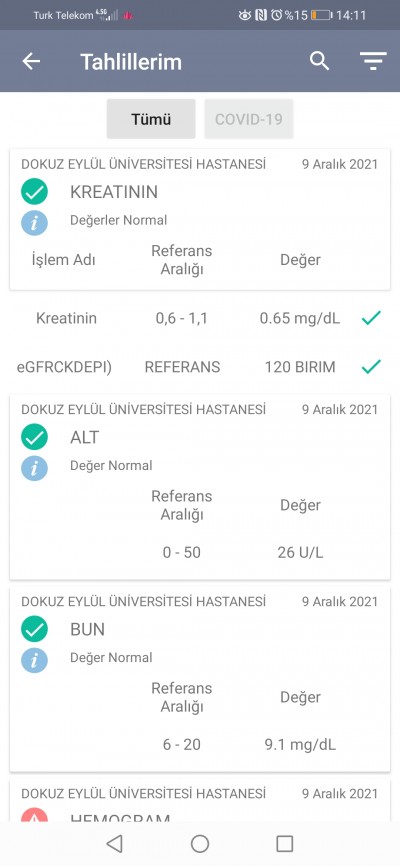Expand the ALT test card
This screenshot has width=400, height=866.
pos(200,487)
